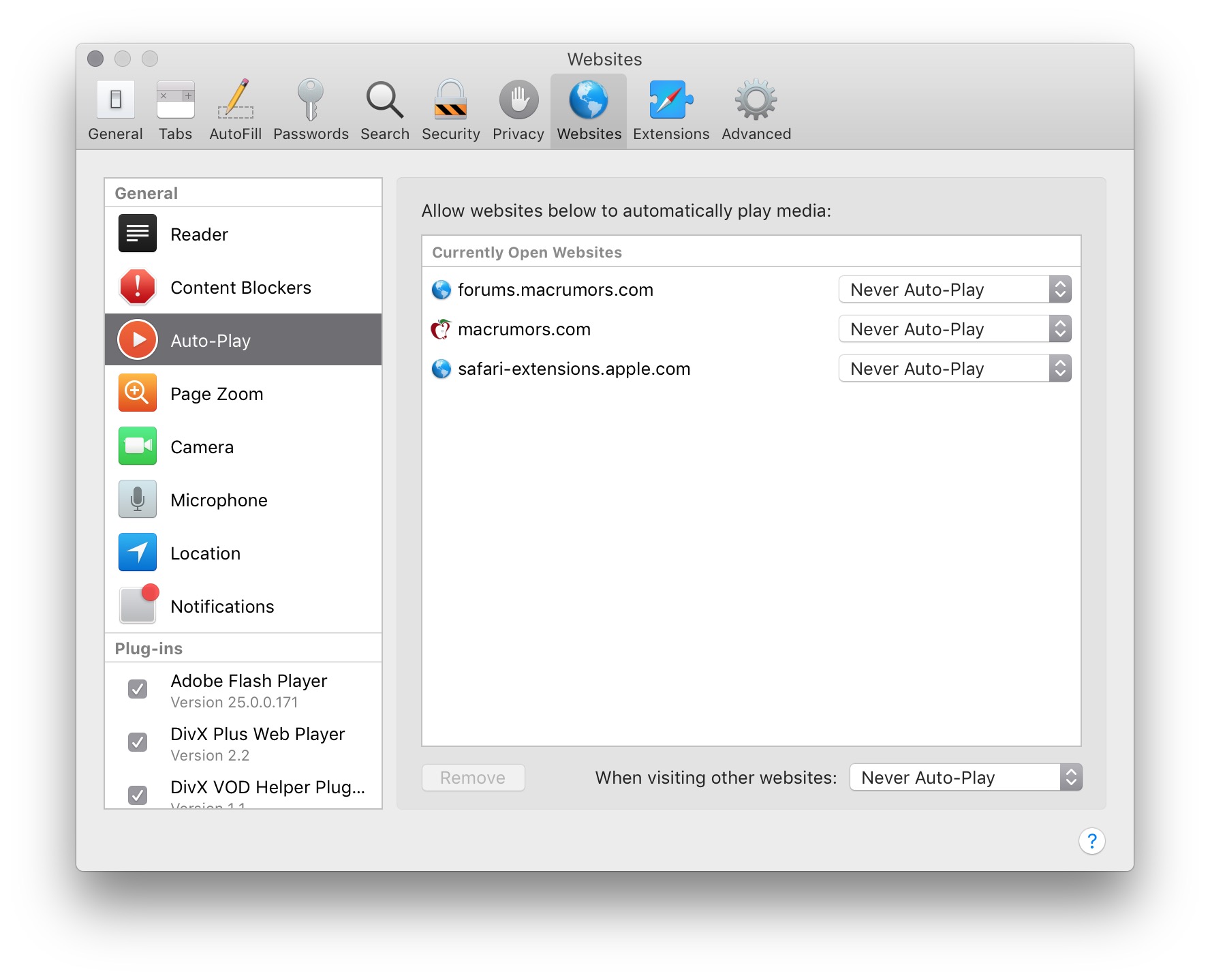Viewport: 1210px width, 980px height.
Task: Open the Tabs preferences icon
Action: 175,99
